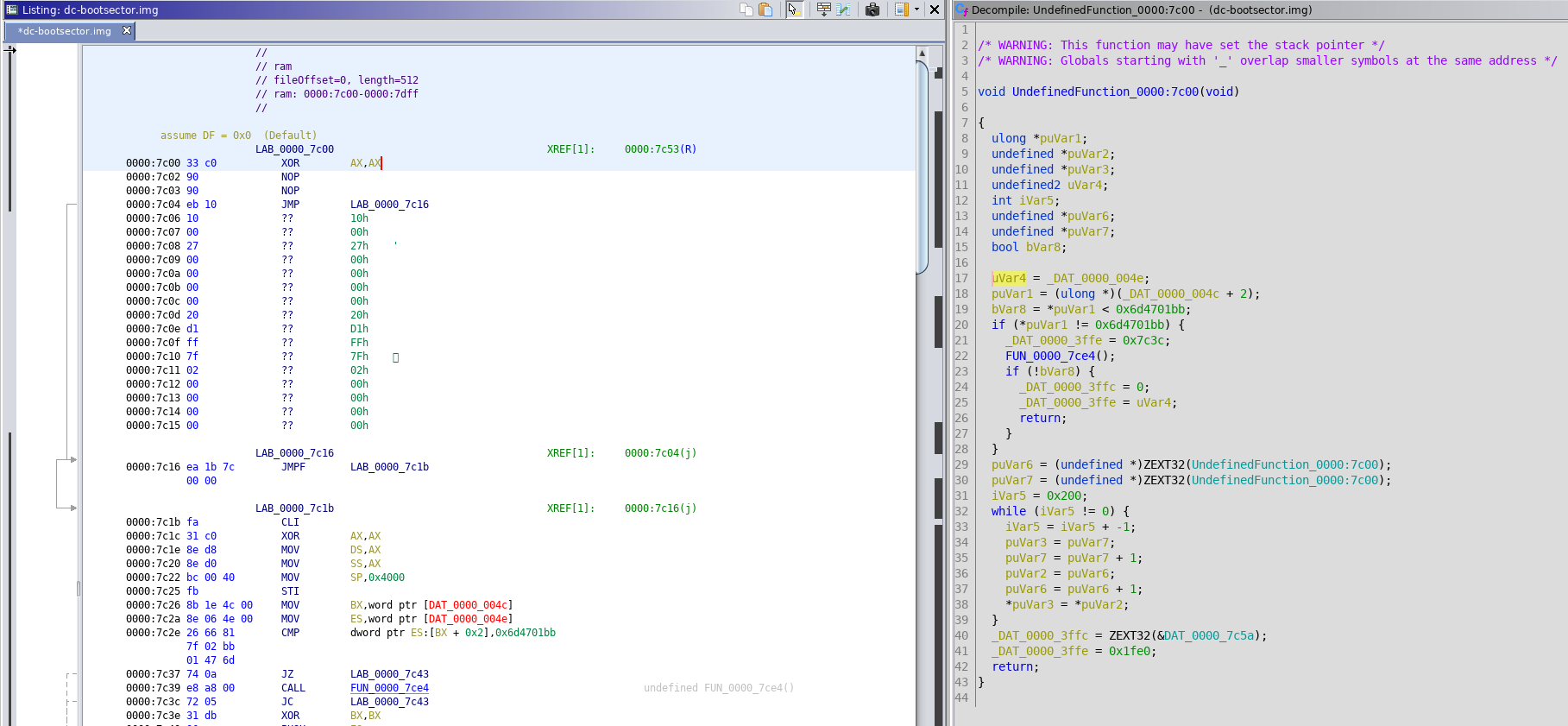Follow the FUN_0000_7ce4 call link
This screenshot has height=726, width=1568.
tap(389, 688)
